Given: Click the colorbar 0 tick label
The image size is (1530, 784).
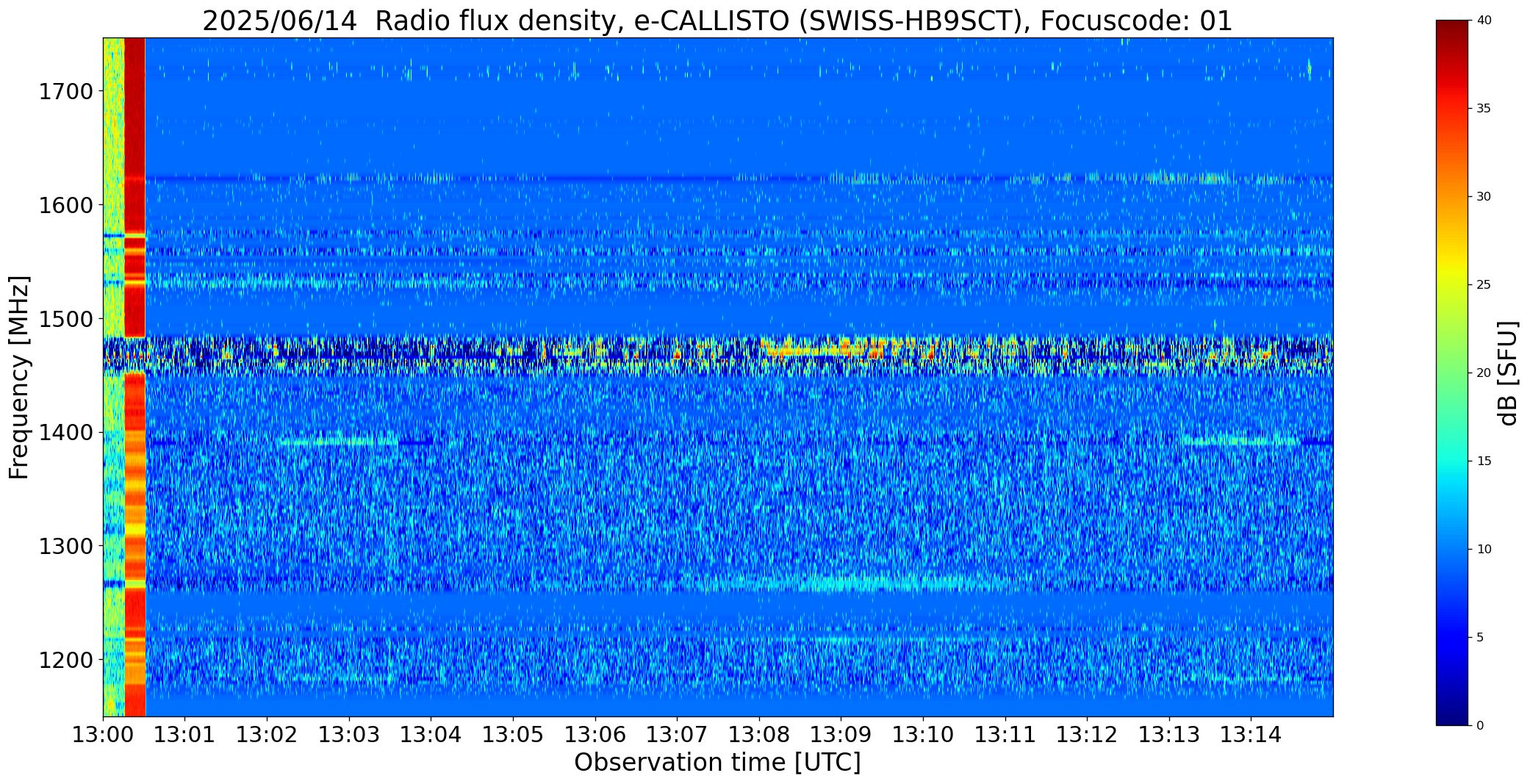Looking at the screenshot, I should (1480, 726).
